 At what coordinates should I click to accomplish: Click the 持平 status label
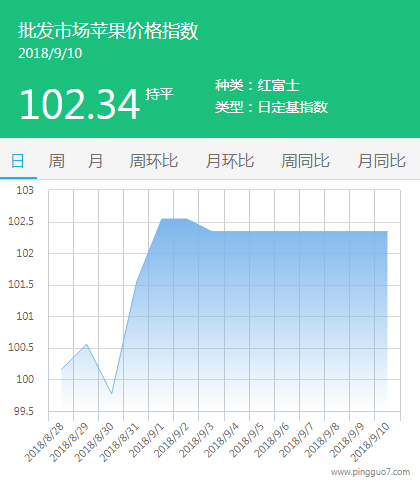pos(159,94)
